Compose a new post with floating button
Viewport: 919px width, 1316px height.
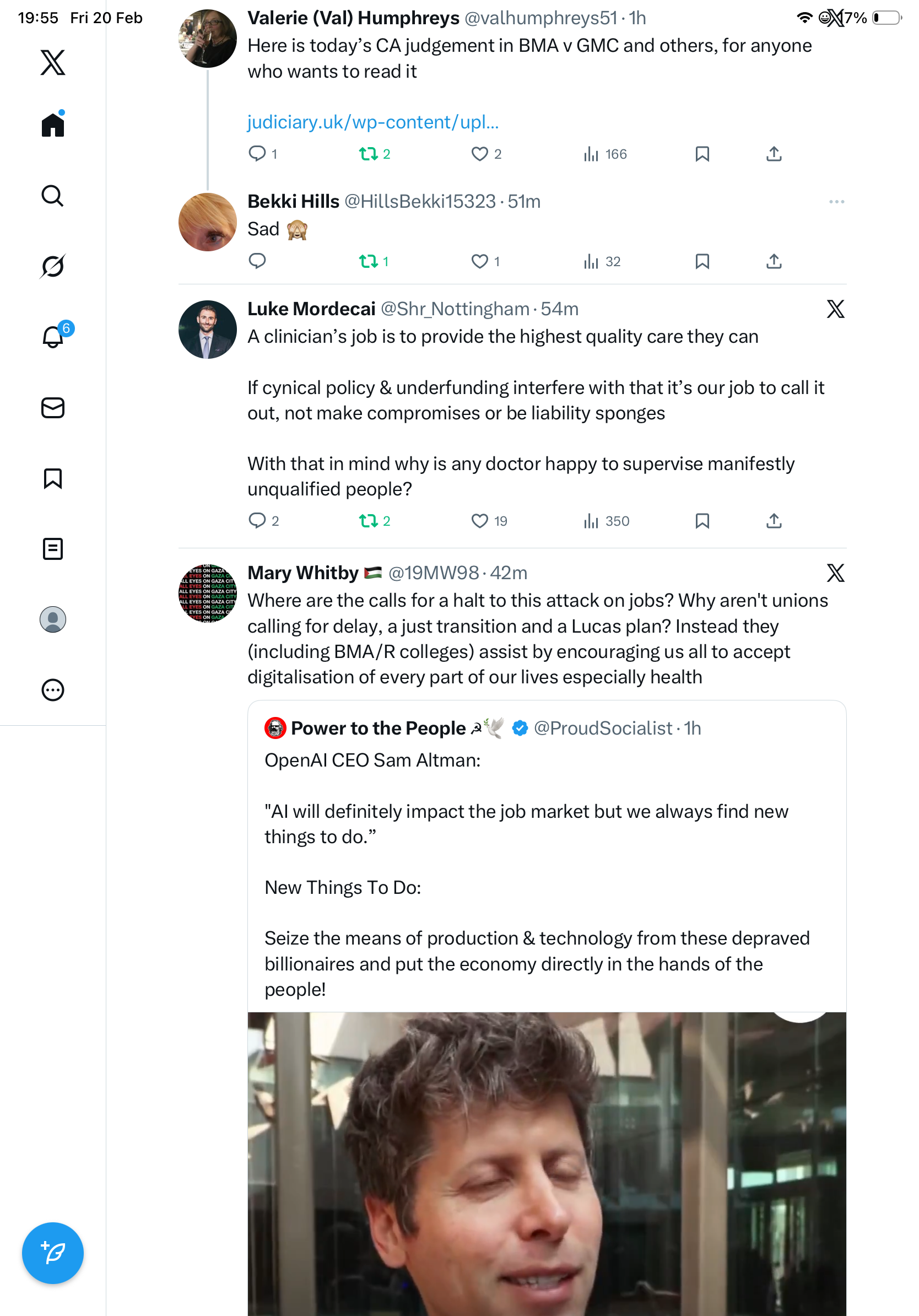[53, 1253]
